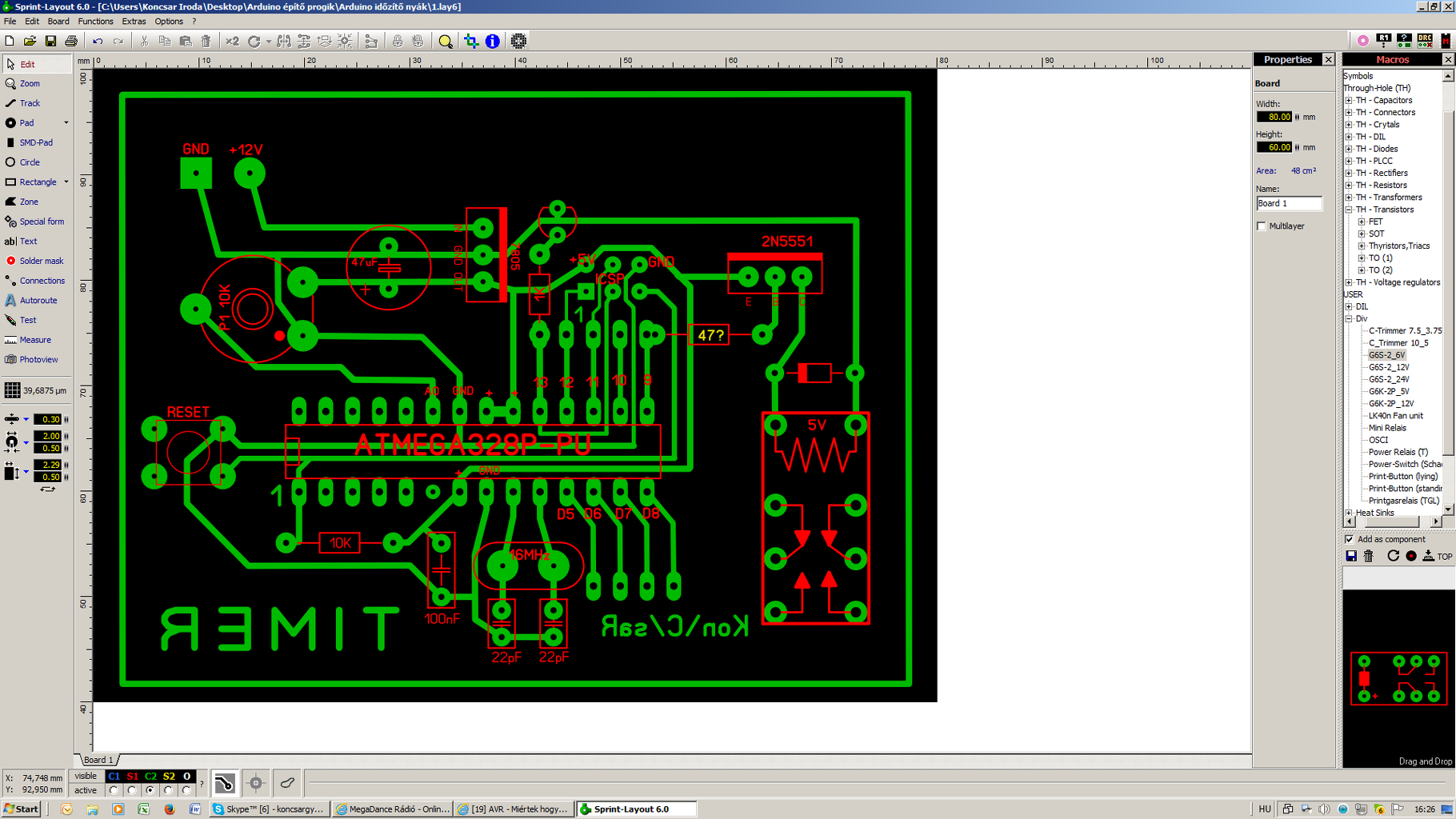Select the Connections tool

(36, 281)
